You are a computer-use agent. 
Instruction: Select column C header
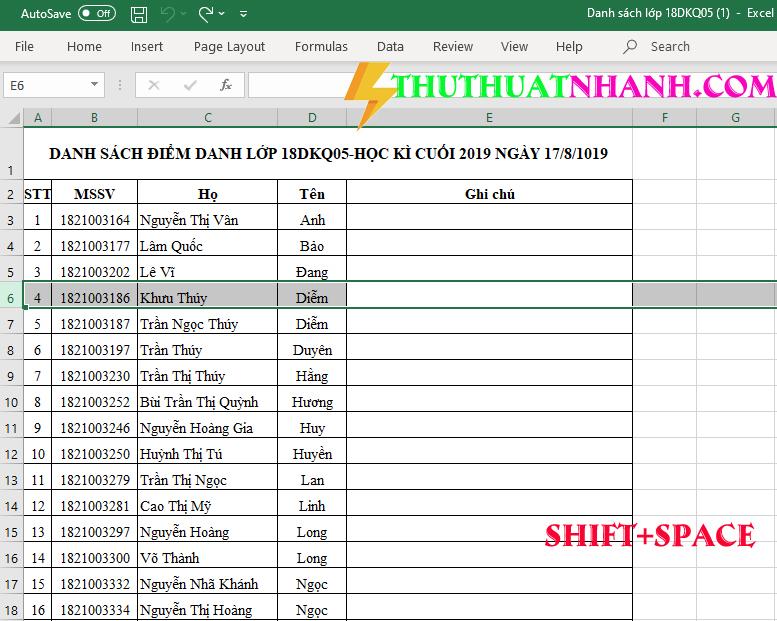click(208, 118)
